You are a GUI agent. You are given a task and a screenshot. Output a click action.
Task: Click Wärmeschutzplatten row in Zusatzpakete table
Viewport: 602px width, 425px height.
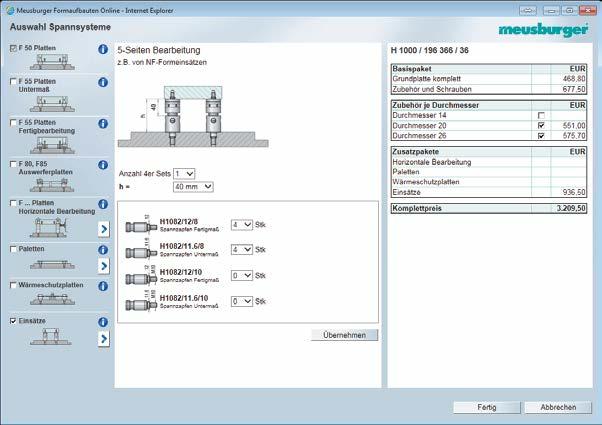pos(489,182)
